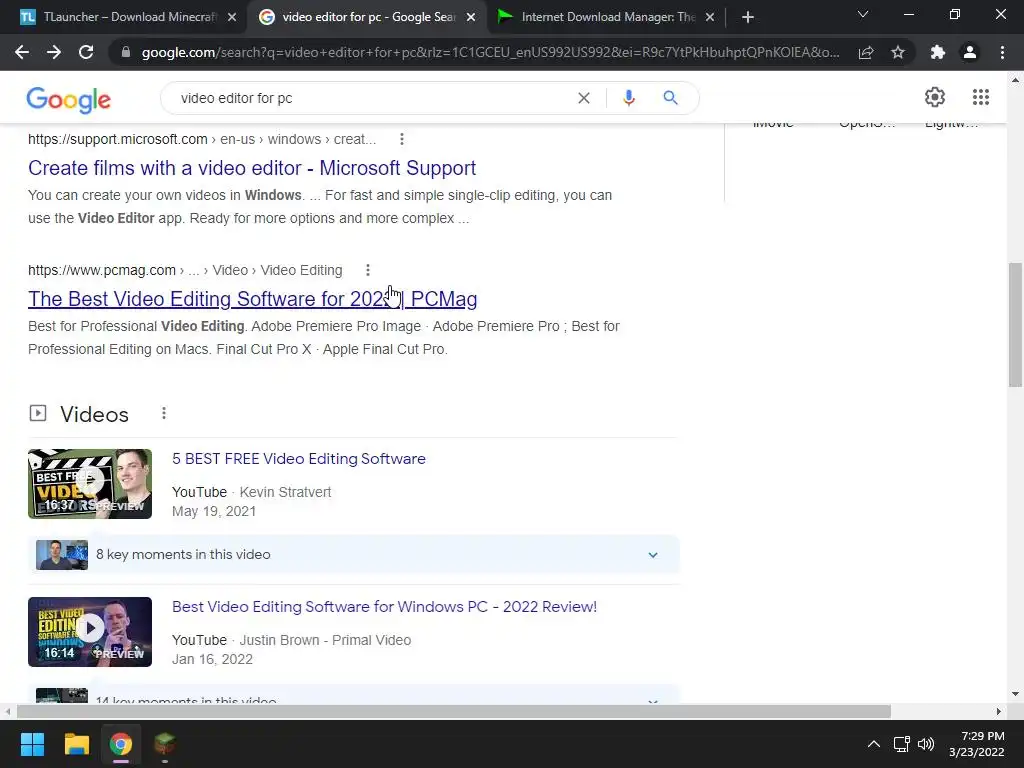Open the Minecraft block taskbar icon

(165, 744)
